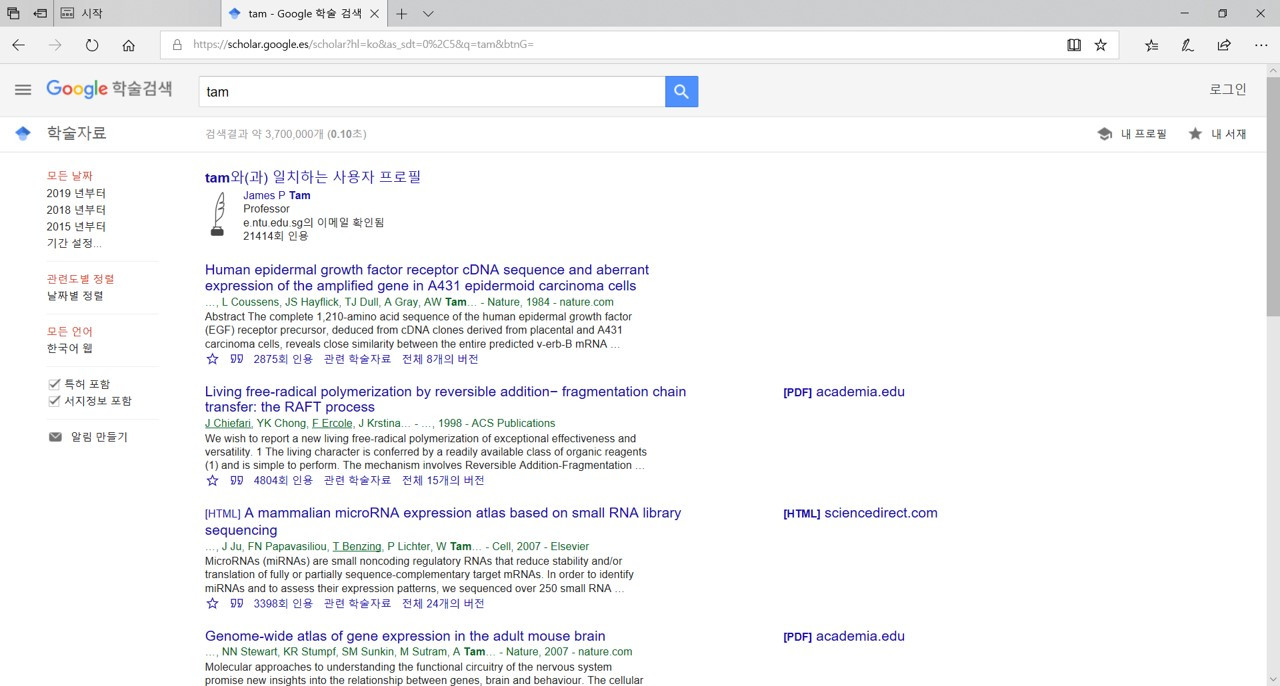Cite the Human epidermal growth factor article

pos(236,359)
